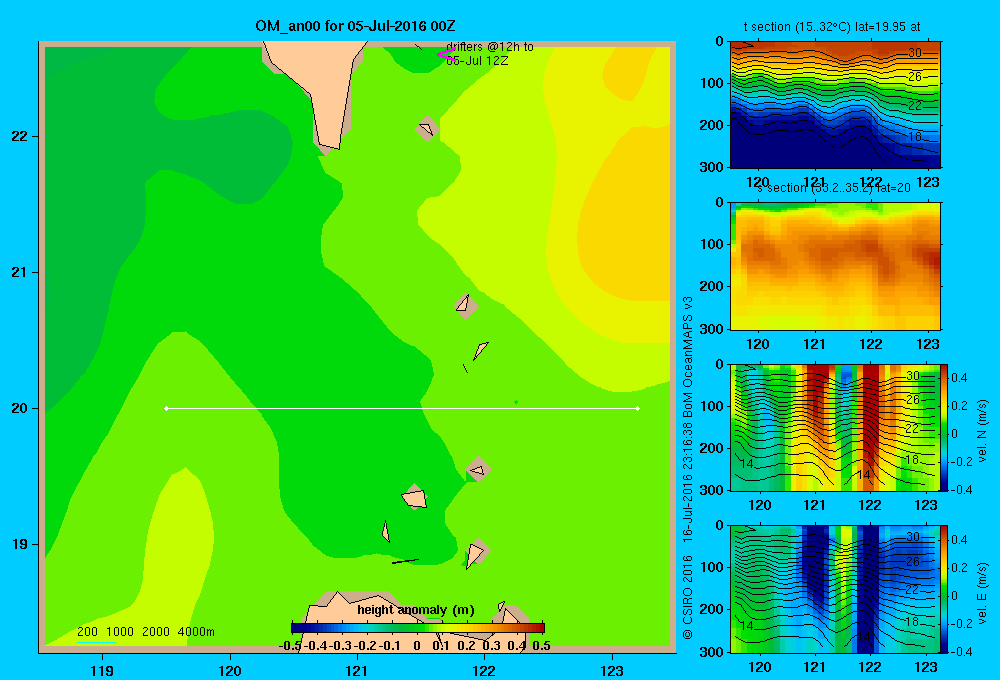The width and height of the screenshot is (1000, 680).
Task: Click the colorbar beside the vel. E panel
Action: [x=944, y=589]
